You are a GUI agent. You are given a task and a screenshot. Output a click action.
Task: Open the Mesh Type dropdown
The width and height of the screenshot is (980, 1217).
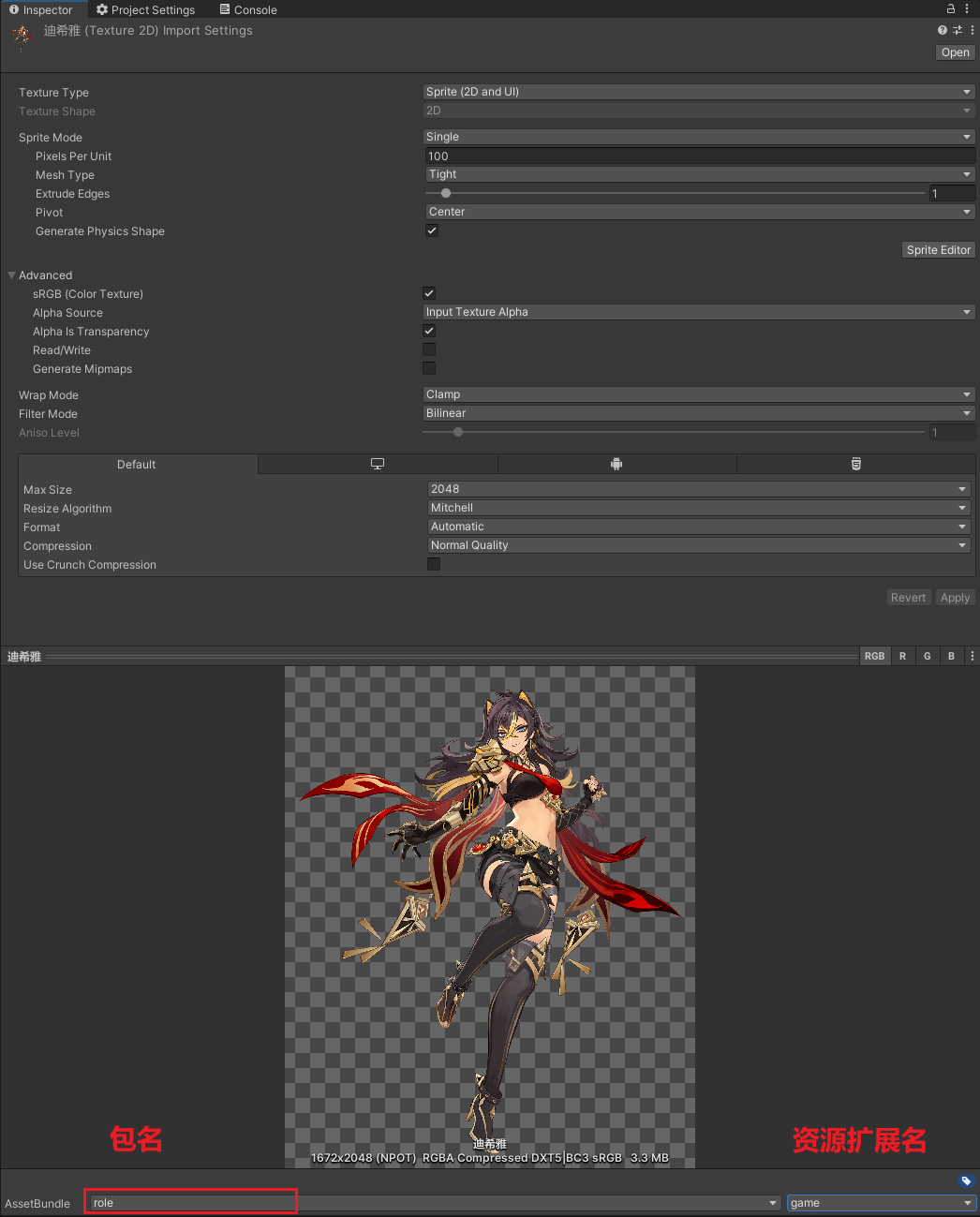tap(700, 174)
